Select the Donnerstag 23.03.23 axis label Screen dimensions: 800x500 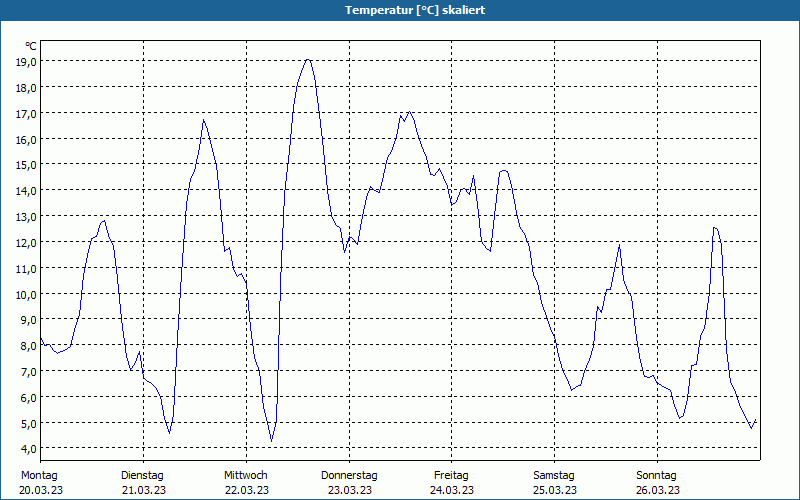click(x=349, y=483)
